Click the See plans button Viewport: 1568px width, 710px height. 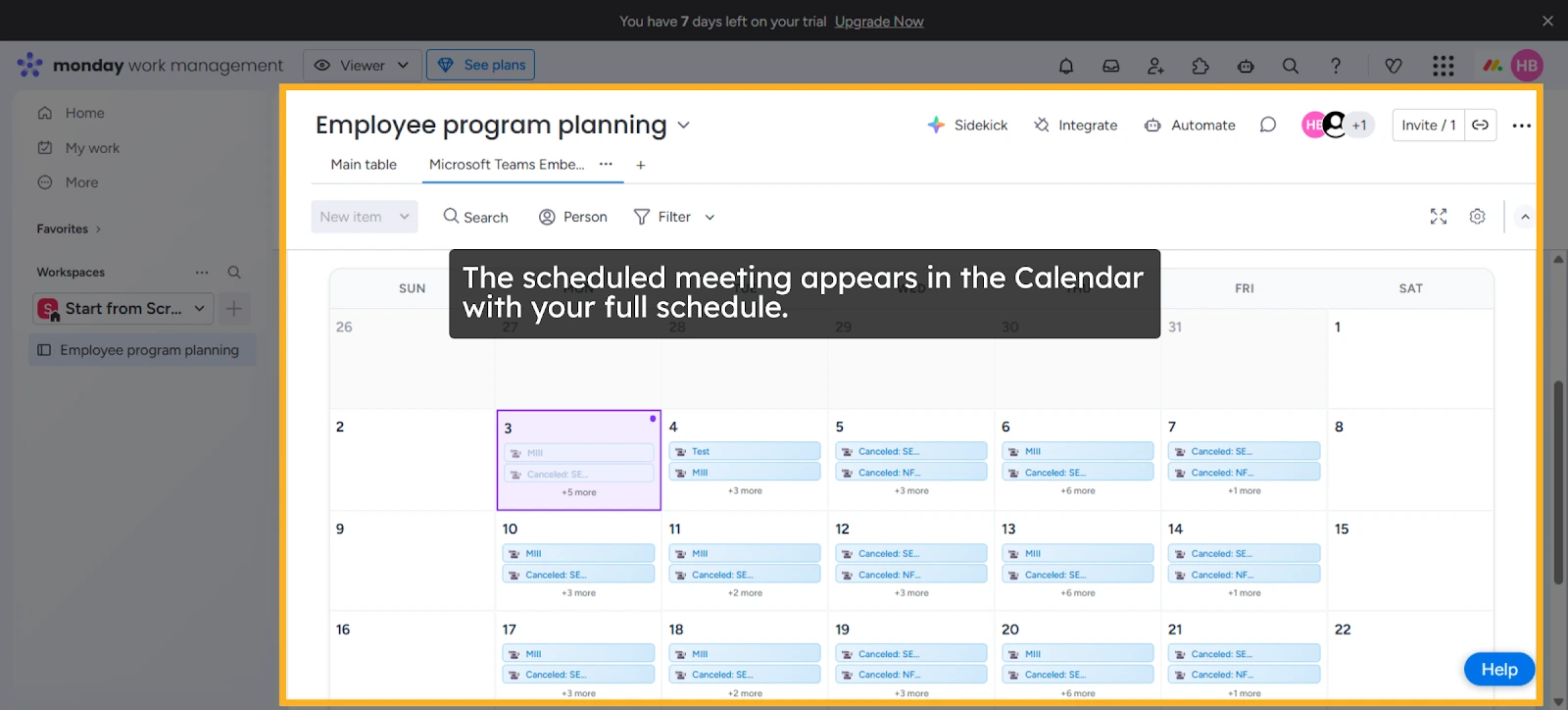point(480,64)
